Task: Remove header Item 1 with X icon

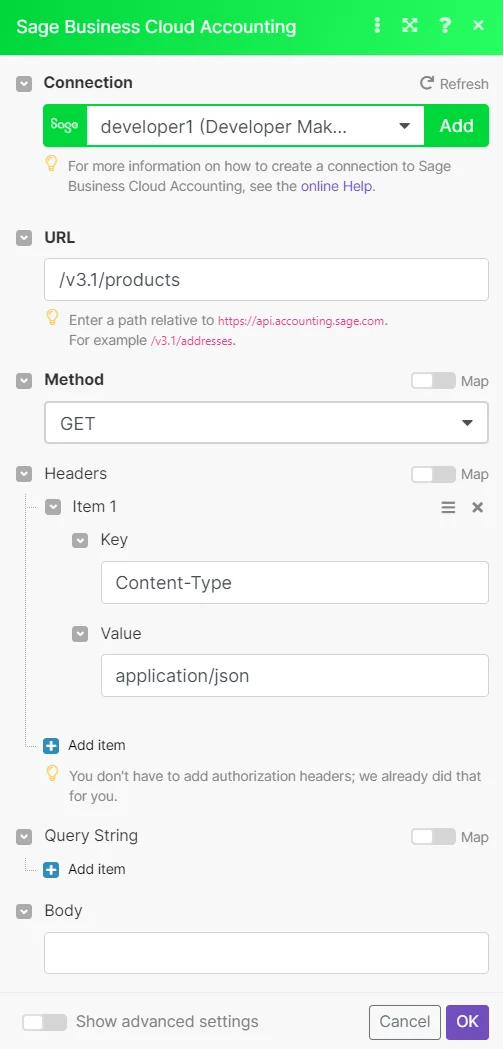Action: click(x=478, y=507)
